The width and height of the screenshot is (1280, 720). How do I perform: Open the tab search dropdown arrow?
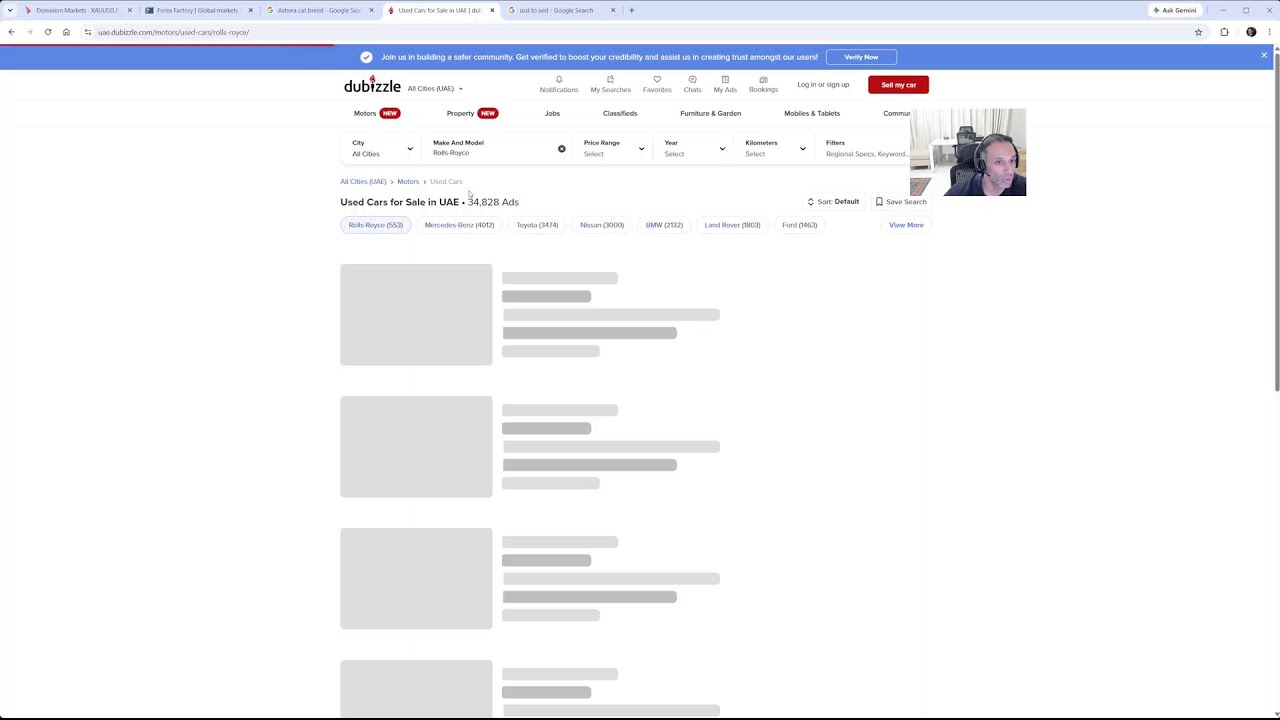[x=8, y=10]
